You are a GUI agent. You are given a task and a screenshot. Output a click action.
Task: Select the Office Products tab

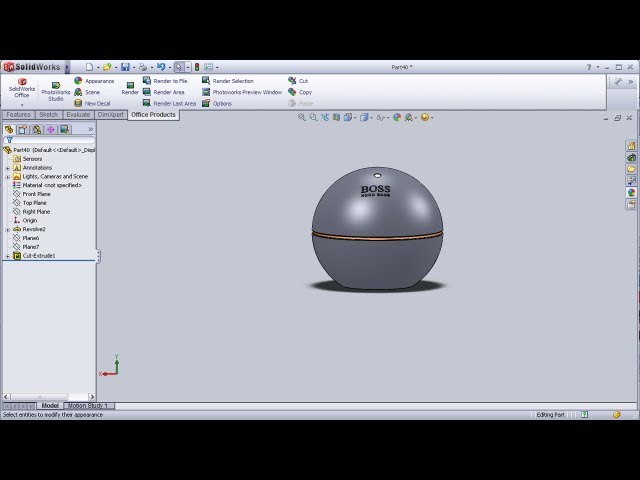click(153, 115)
